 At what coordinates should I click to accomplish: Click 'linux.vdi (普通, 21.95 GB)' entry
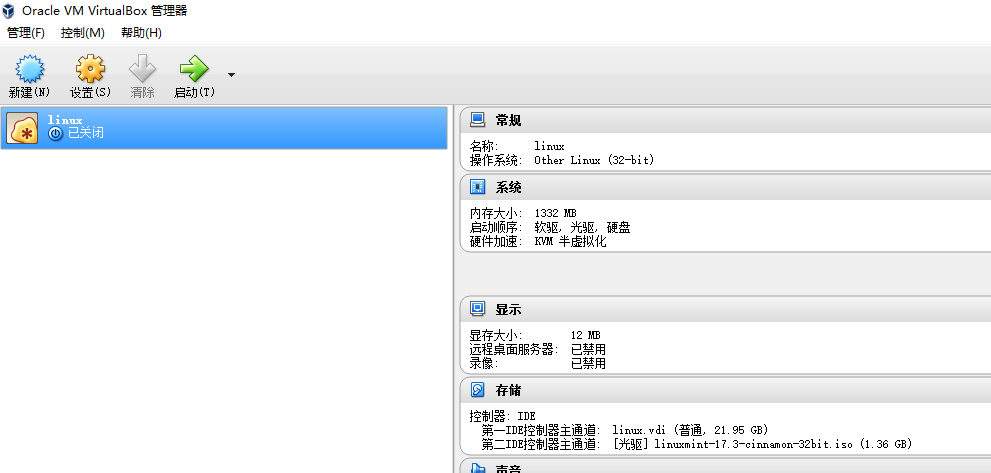pyautogui.click(x=690, y=430)
